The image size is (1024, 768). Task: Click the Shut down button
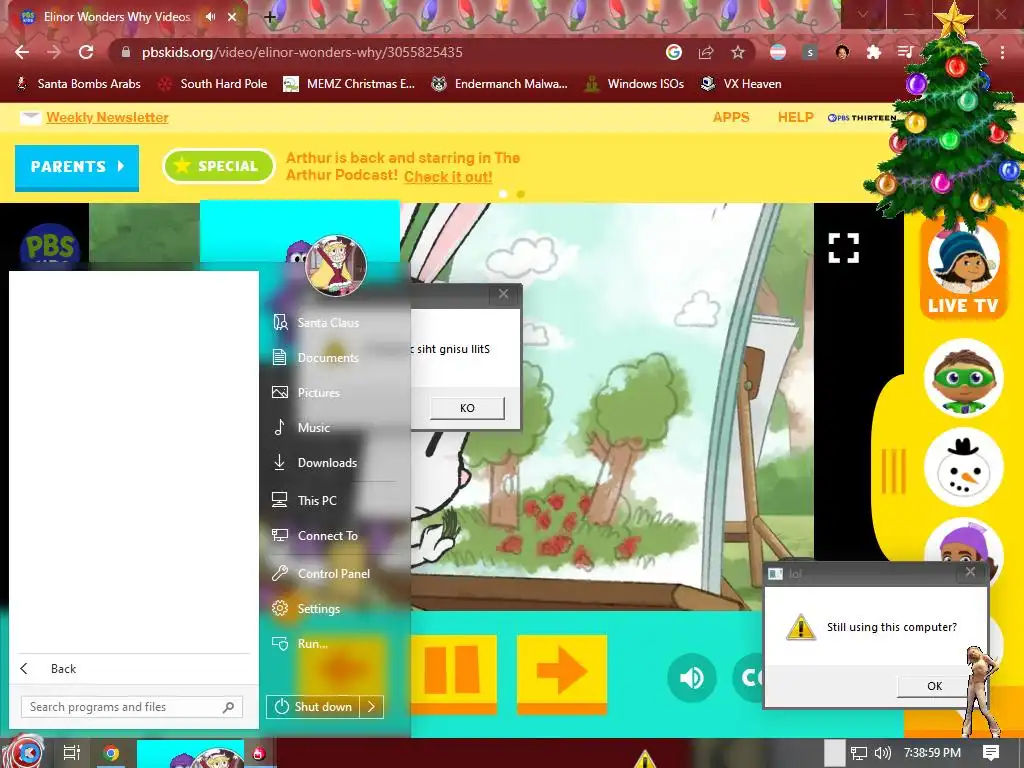pyautogui.click(x=313, y=707)
